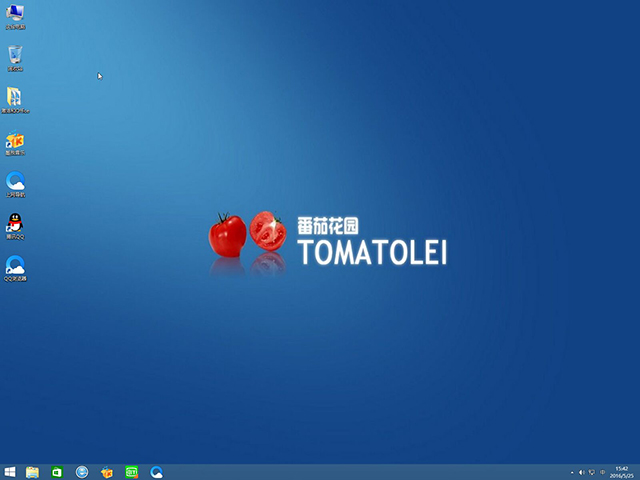
Task: Open Kuwo Music desktop shortcut
Action: click(x=15, y=140)
